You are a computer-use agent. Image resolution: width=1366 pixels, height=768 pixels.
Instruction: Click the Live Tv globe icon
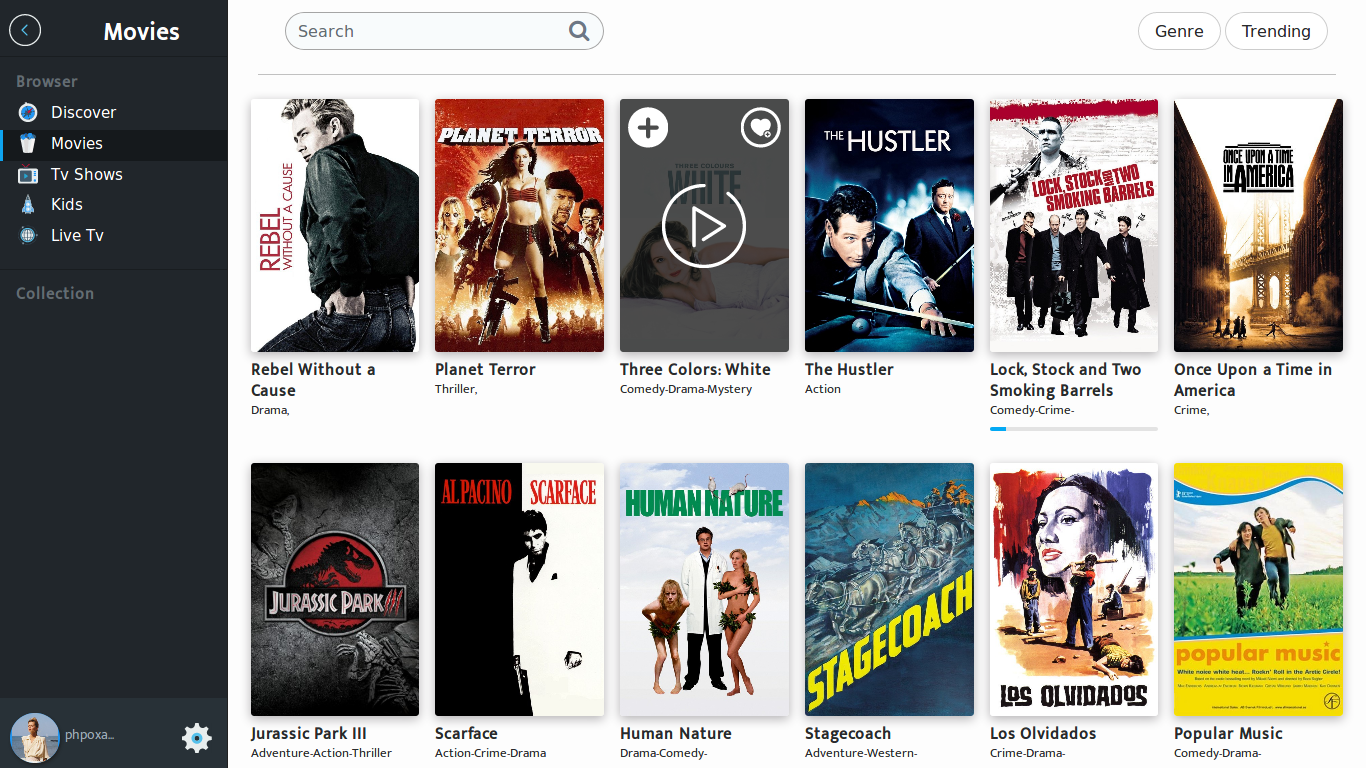tap(28, 235)
